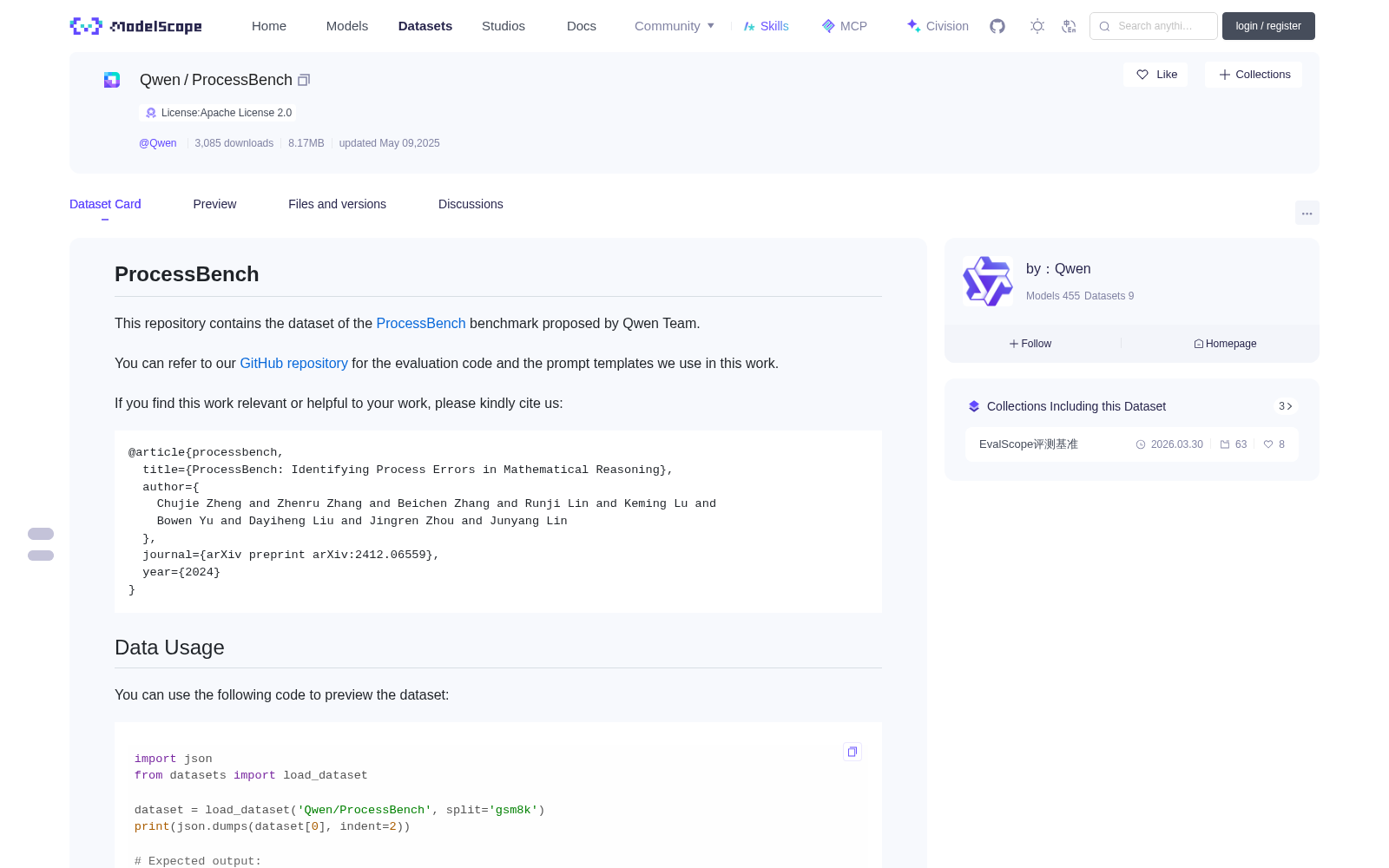Click the "updated May 09,2025" text
1389x868 pixels.
click(390, 143)
